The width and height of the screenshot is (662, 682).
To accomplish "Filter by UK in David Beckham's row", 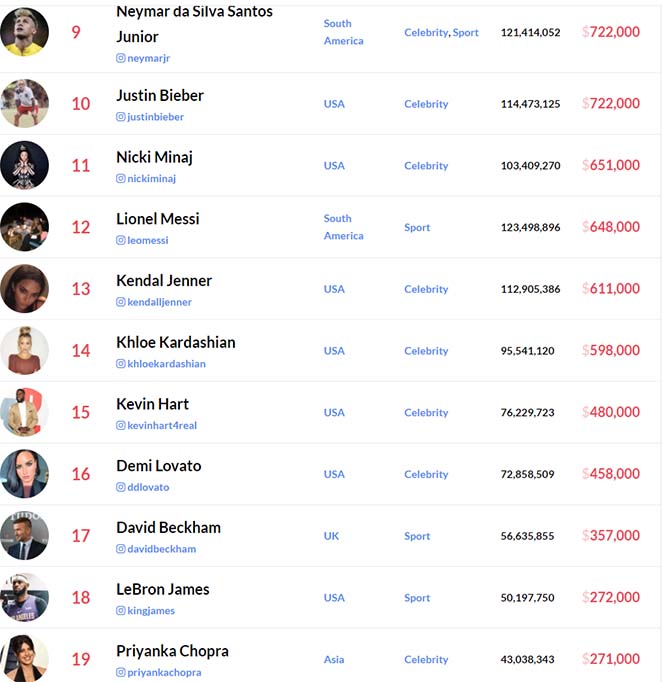I will tap(331, 536).
